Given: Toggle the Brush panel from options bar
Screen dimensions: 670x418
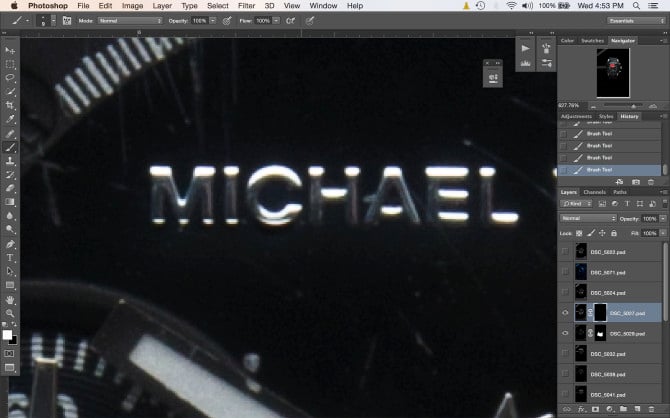Looking at the screenshot, I should (x=67, y=21).
